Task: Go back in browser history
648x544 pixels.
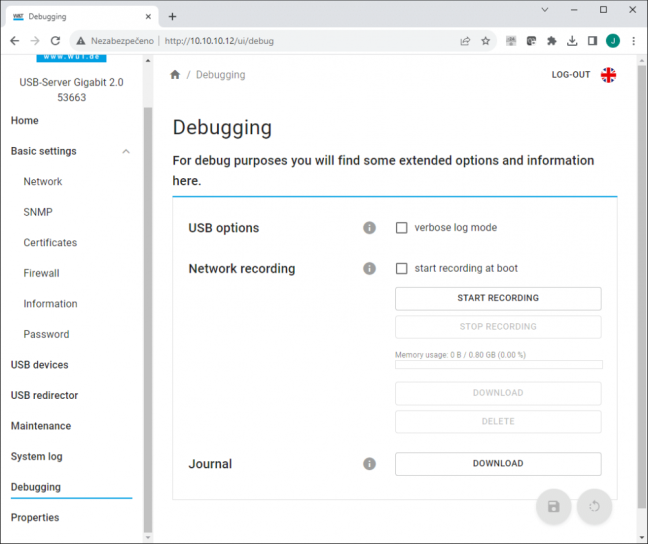Action: pyautogui.click(x=14, y=41)
